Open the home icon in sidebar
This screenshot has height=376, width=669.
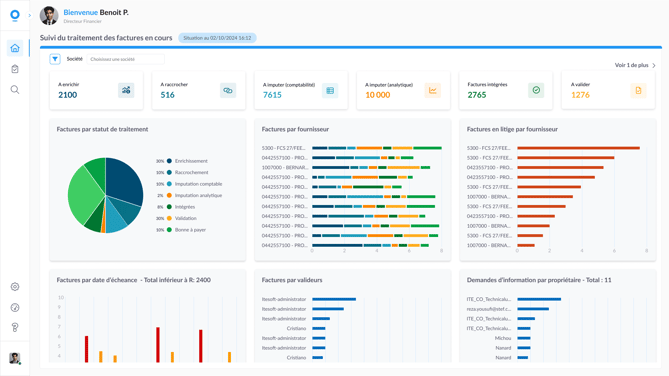pos(15,48)
